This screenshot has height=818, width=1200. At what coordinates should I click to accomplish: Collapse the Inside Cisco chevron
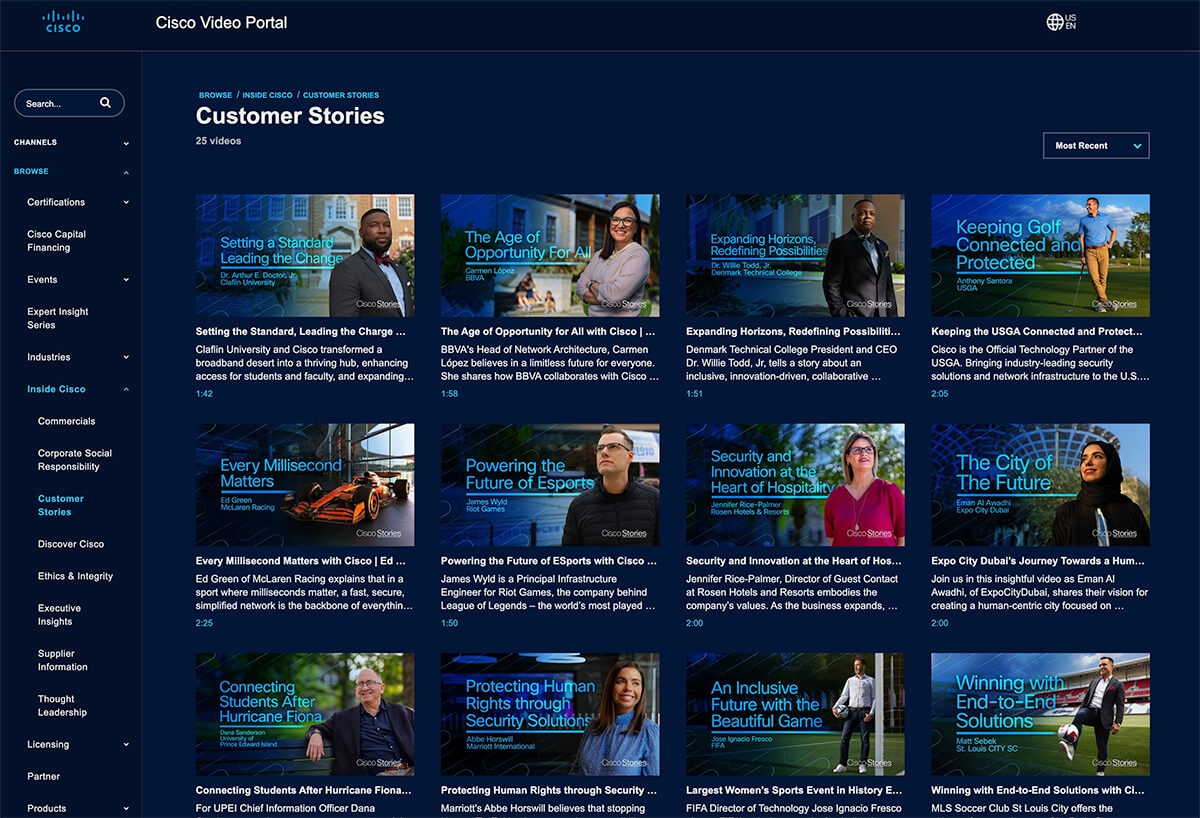tap(126, 389)
